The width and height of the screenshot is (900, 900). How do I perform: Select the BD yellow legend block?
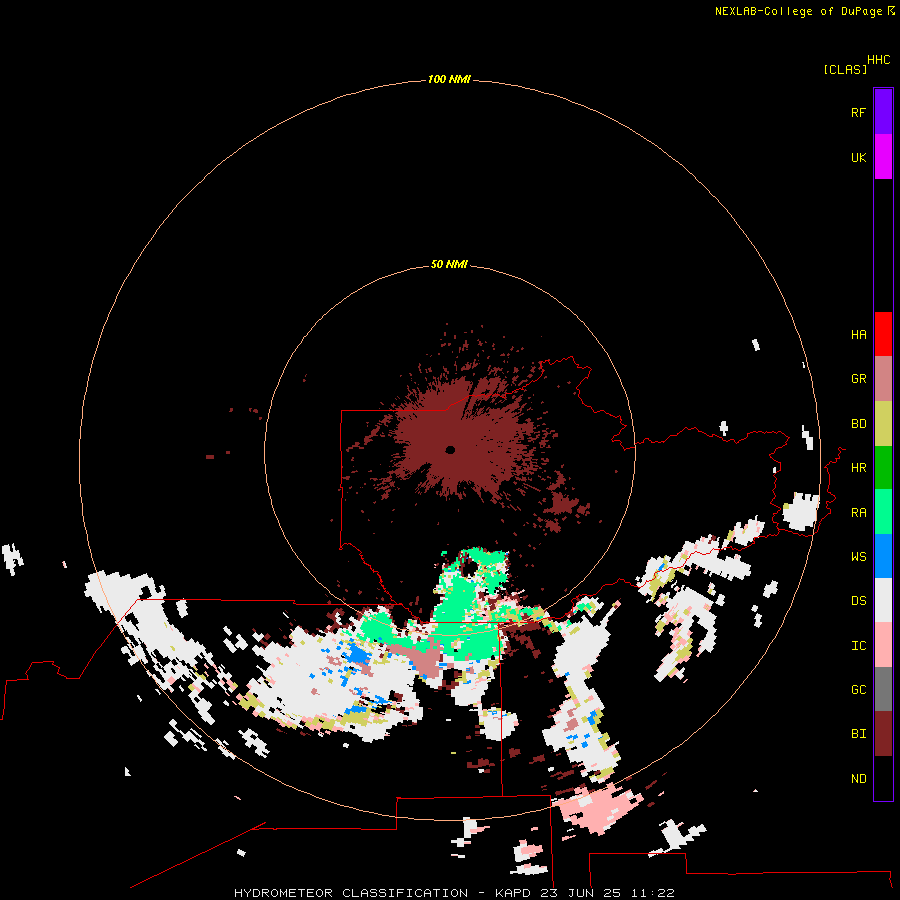[x=883, y=423]
